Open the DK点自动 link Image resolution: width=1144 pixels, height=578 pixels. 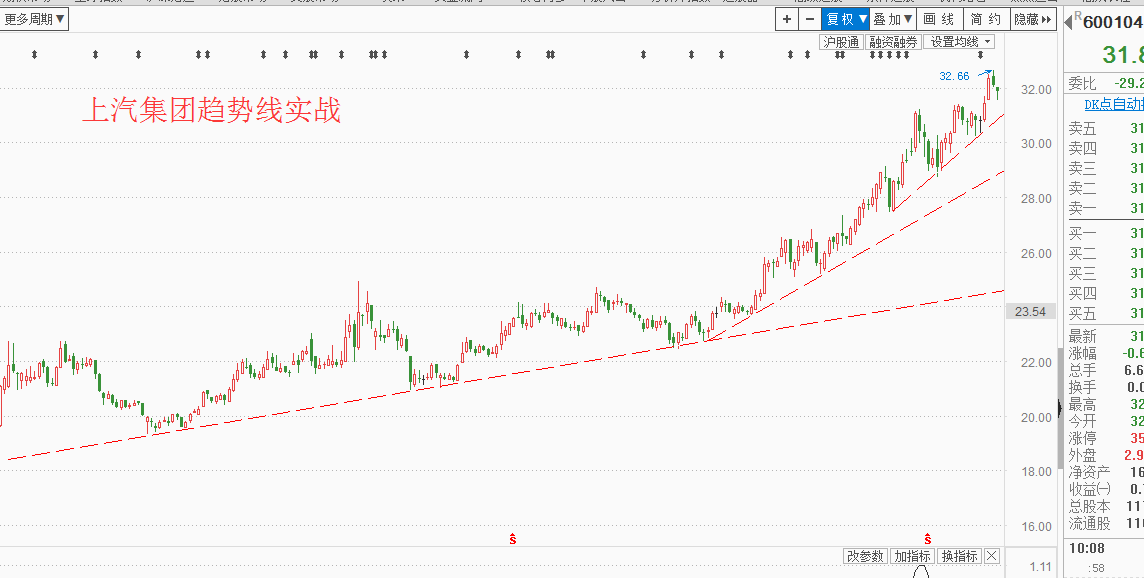1113,104
